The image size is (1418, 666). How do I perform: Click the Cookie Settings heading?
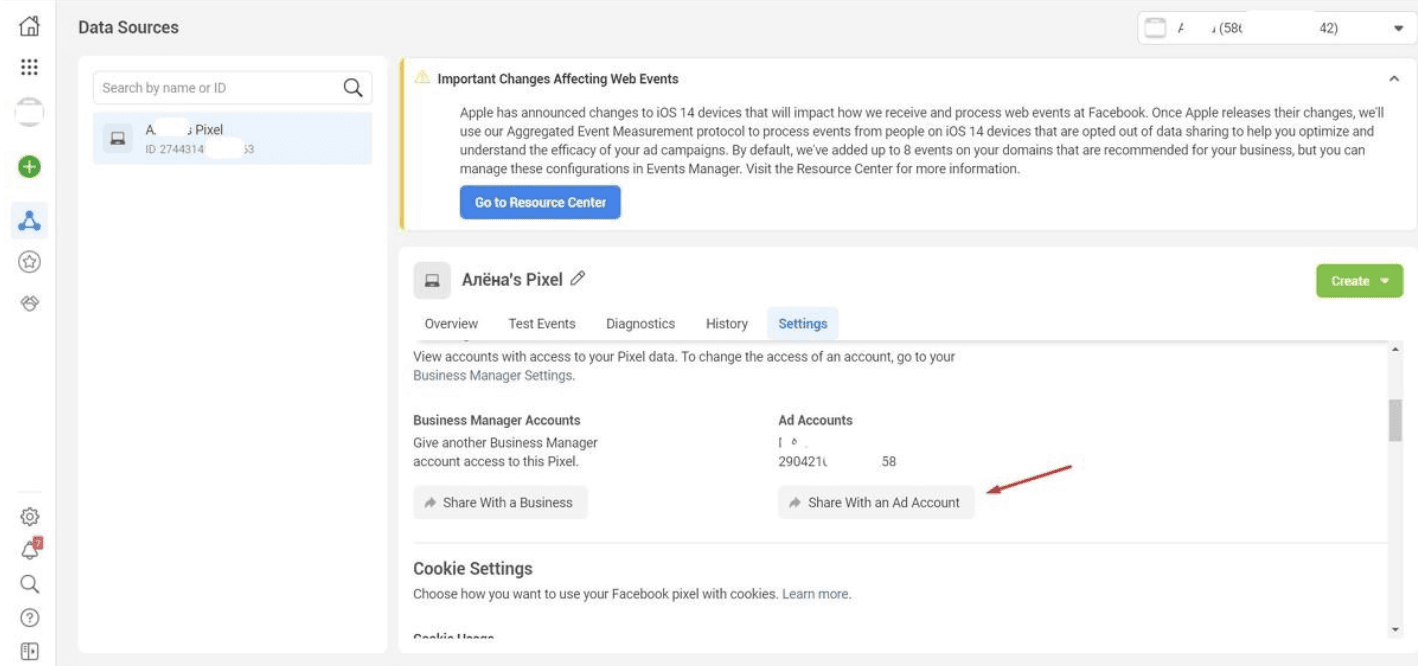click(473, 569)
